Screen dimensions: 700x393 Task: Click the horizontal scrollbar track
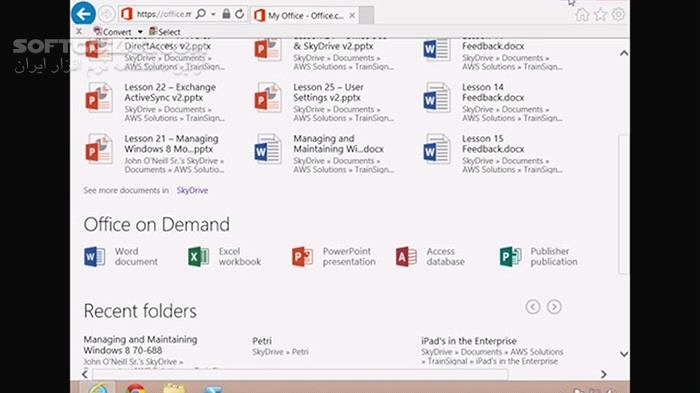click(x=300, y=374)
